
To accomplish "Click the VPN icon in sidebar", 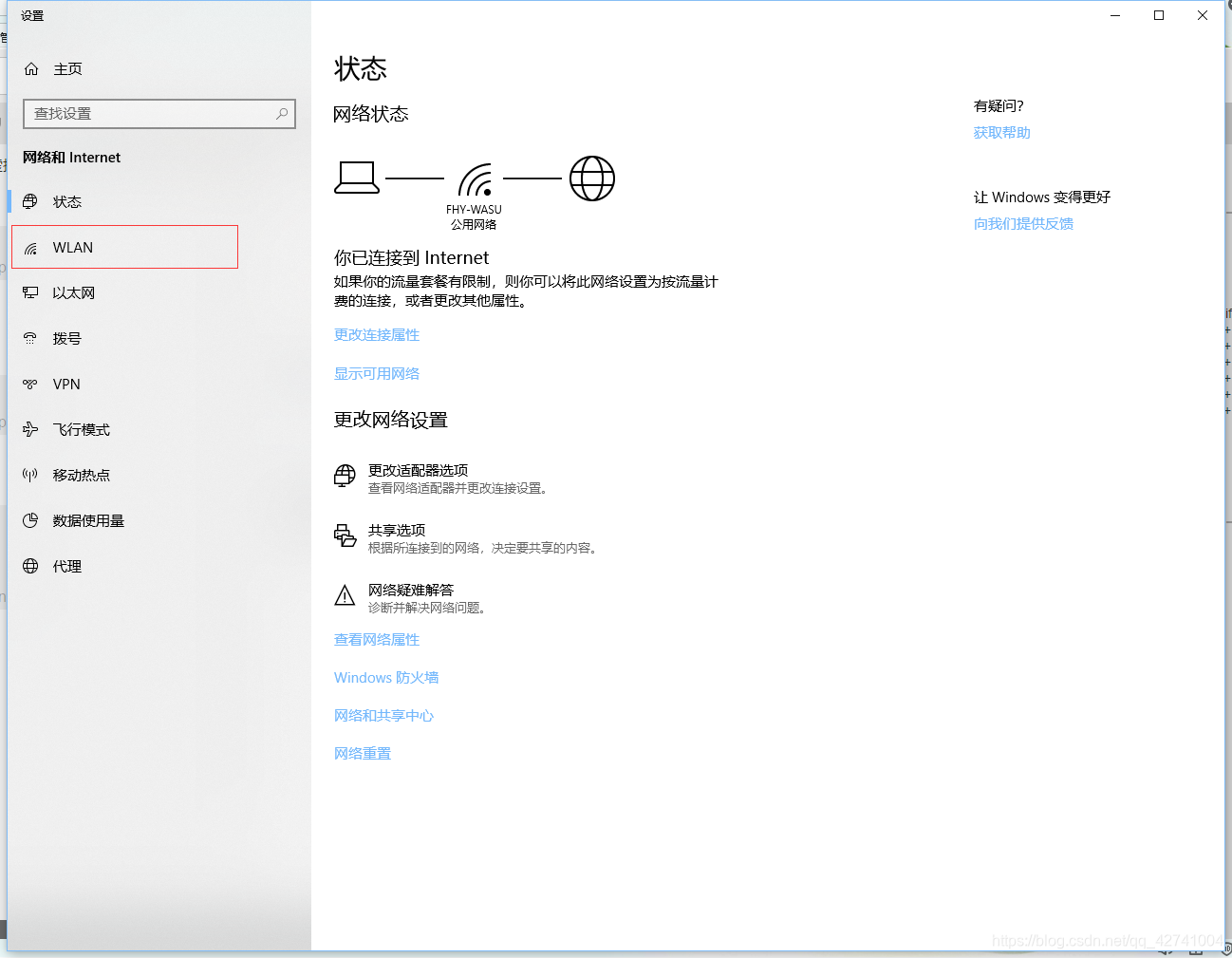I will pyautogui.click(x=30, y=385).
